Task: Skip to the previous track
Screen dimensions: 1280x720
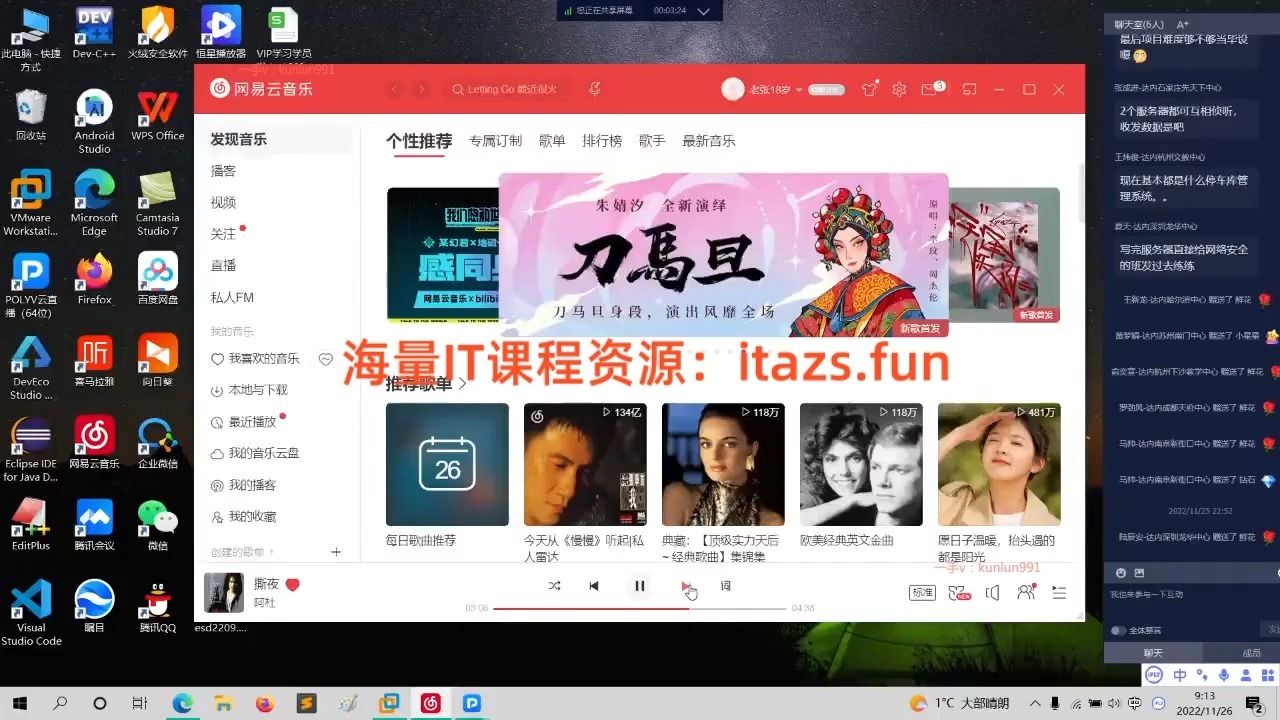Action: tap(594, 586)
